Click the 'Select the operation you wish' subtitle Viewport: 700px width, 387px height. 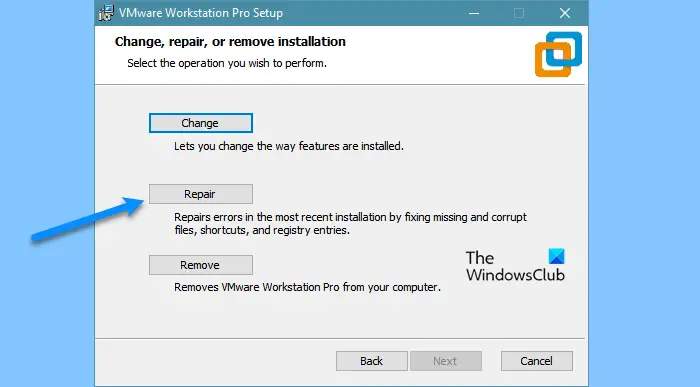(x=227, y=63)
